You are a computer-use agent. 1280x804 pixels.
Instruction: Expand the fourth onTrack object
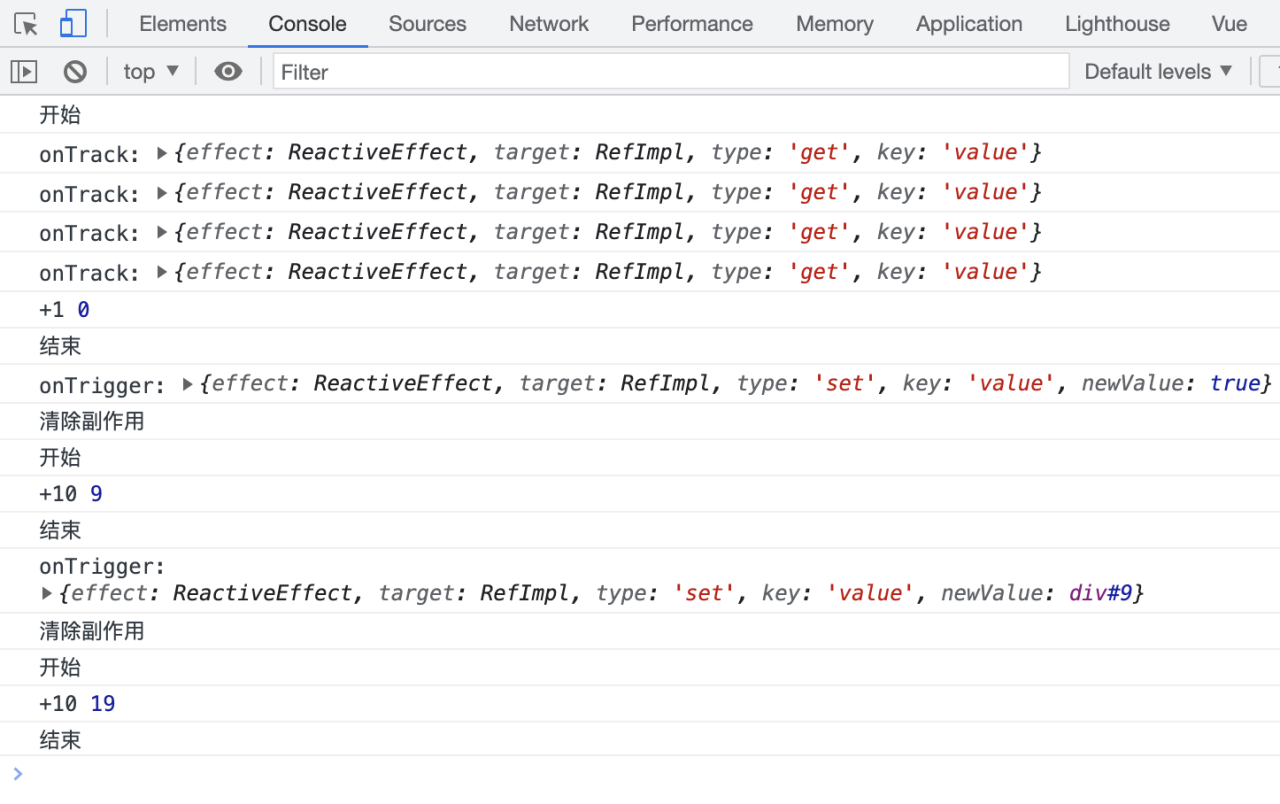[162, 272]
